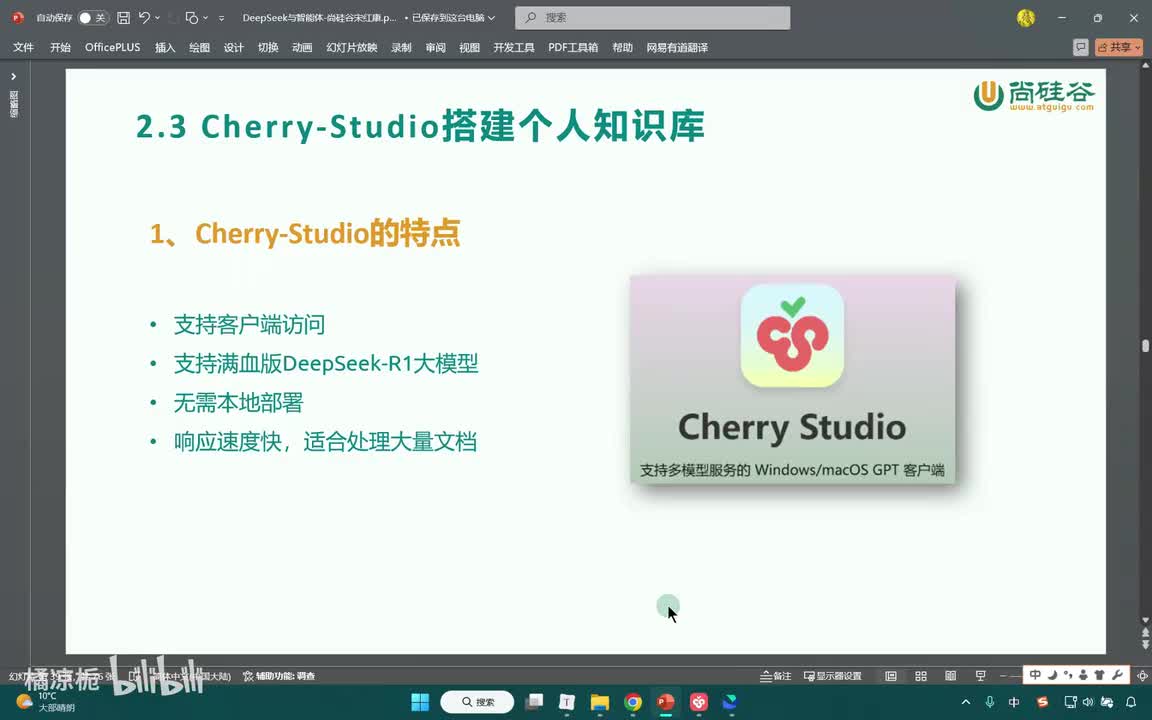Viewport: 1152px width, 720px height.
Task: Switch to the 视图 tab
Action: coord(469,47)
